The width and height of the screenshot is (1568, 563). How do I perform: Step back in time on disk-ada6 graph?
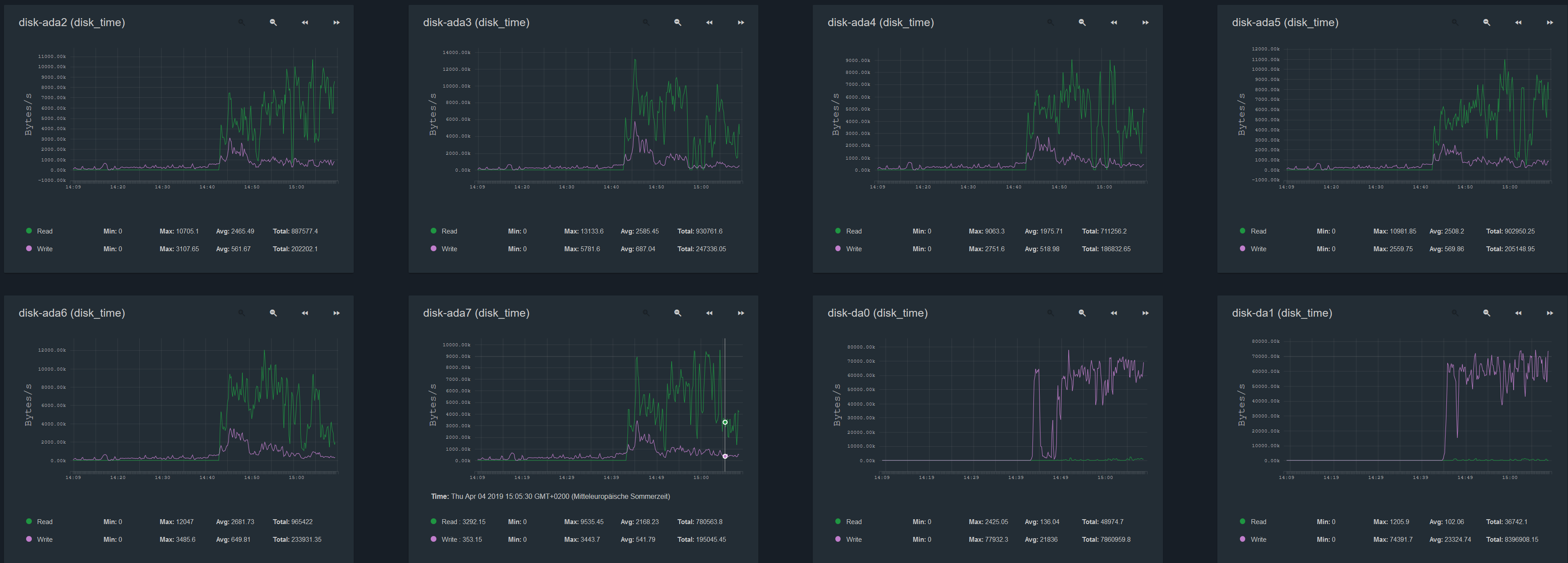(305, 313)
